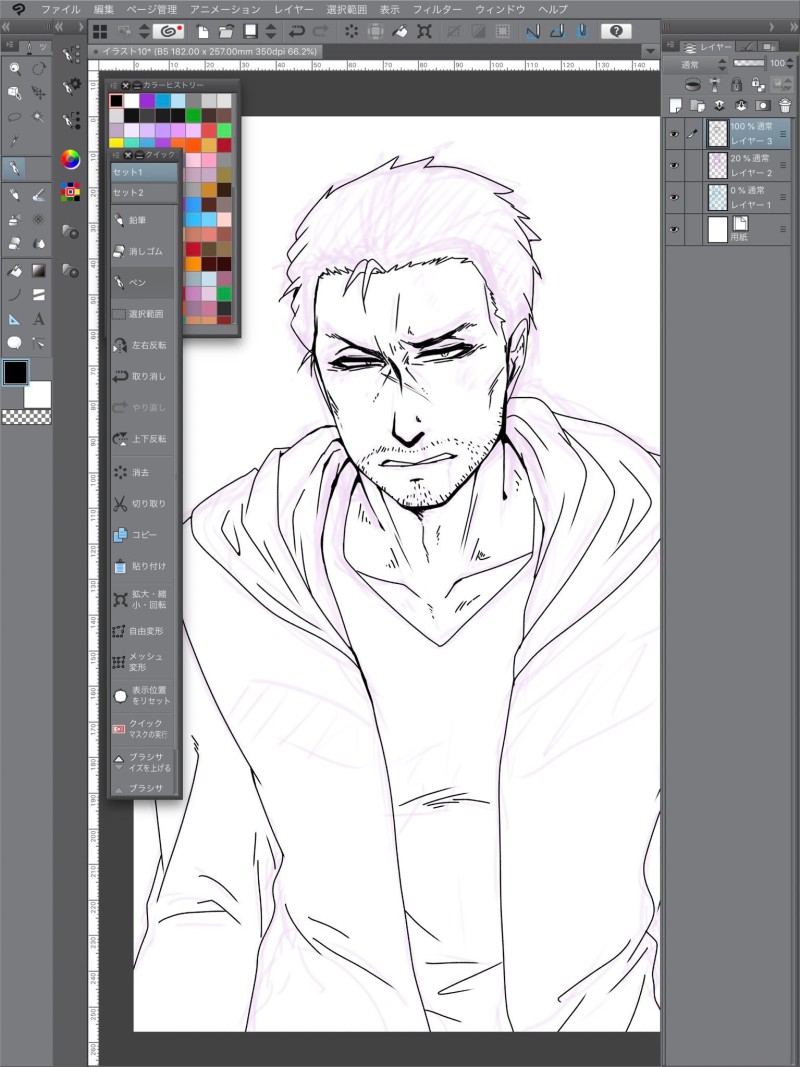Click the layer opacity 100 stepper arrows
Image resolution: width=800 pixels, height=1067 pixels.
tap(790, 63)
